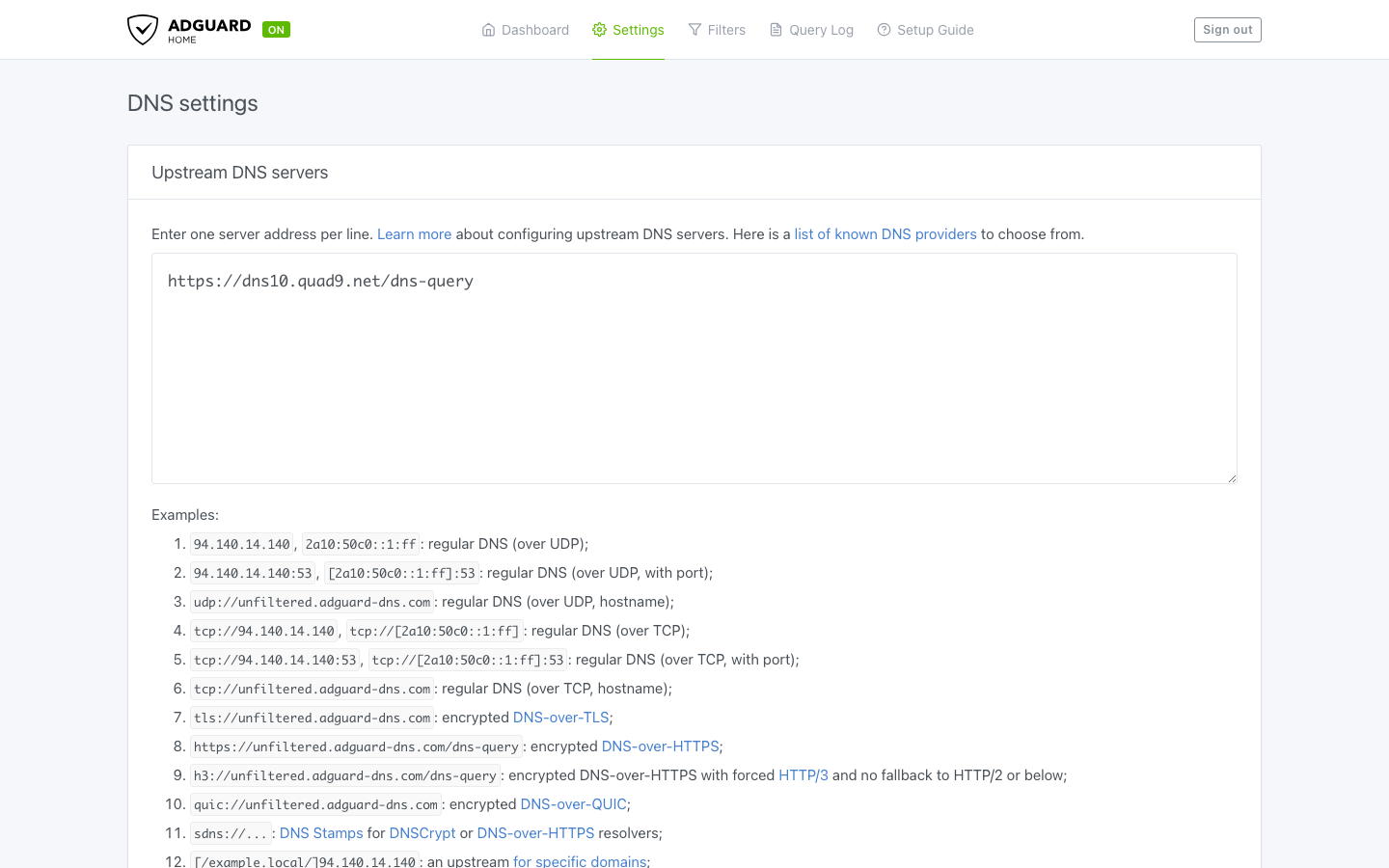Open the DNS-over-HTTPS link in example 8
The width and height of the screenshot is (1389, 868).
click(x=660, y=746)
